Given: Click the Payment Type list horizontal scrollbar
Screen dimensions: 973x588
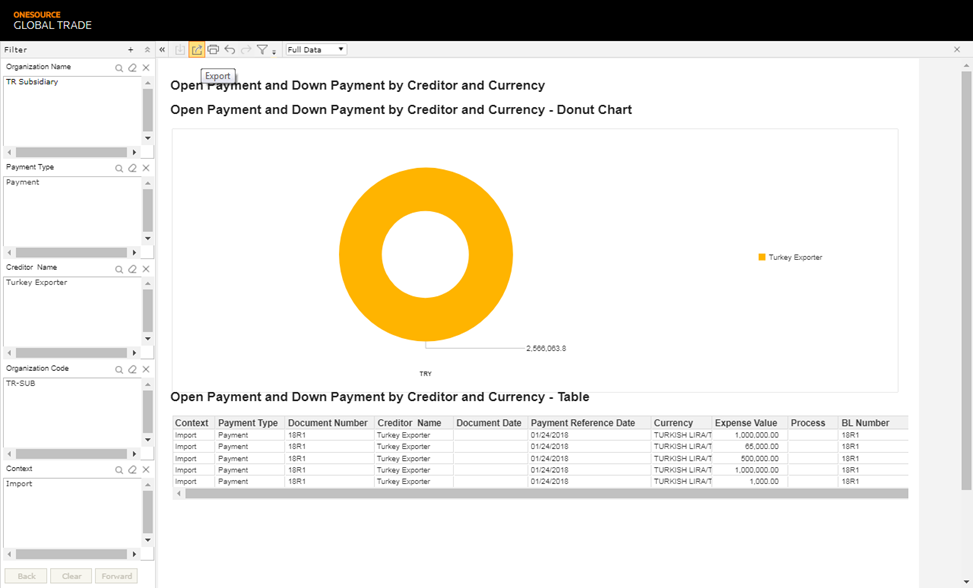Looking at the screenshot, I should pos(71,252).
